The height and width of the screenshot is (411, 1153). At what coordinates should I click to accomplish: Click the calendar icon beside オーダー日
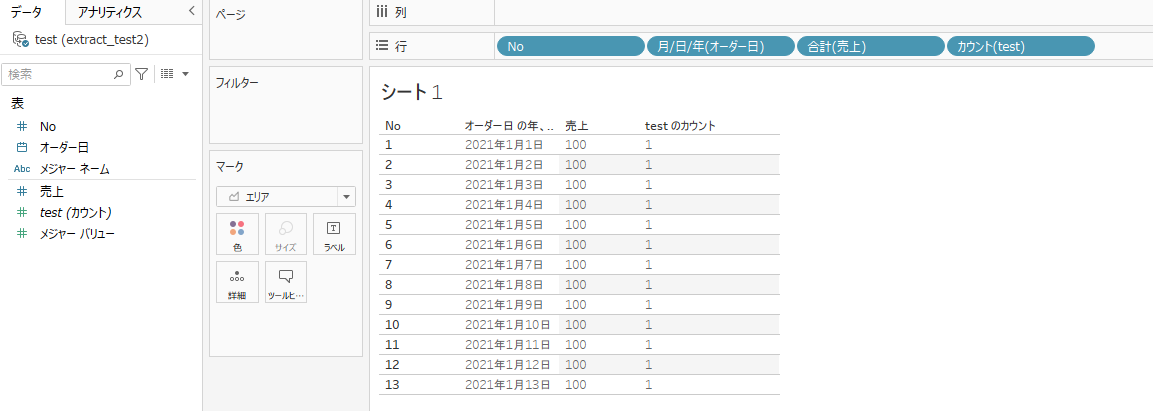[22, 147]
